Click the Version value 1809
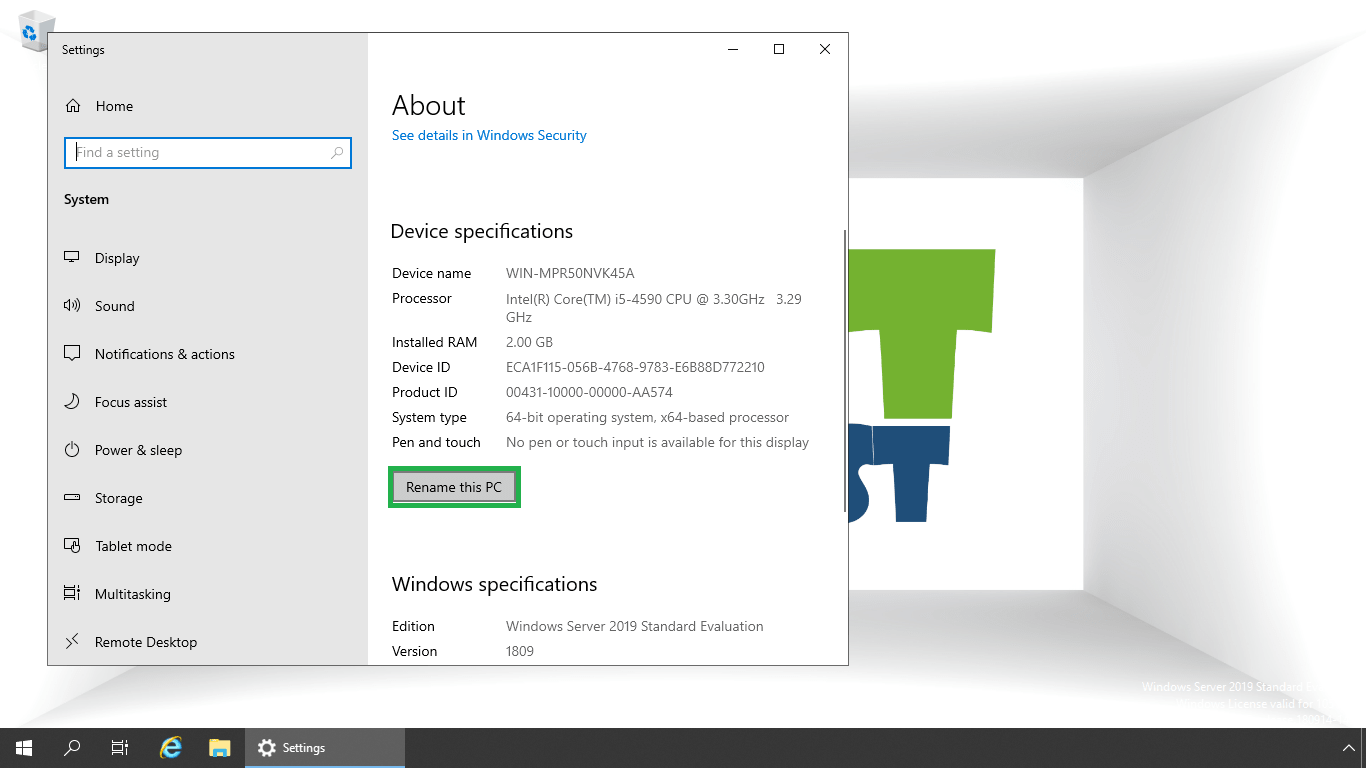The width and height of the screenshot is (1366, 768). point(520,651)
